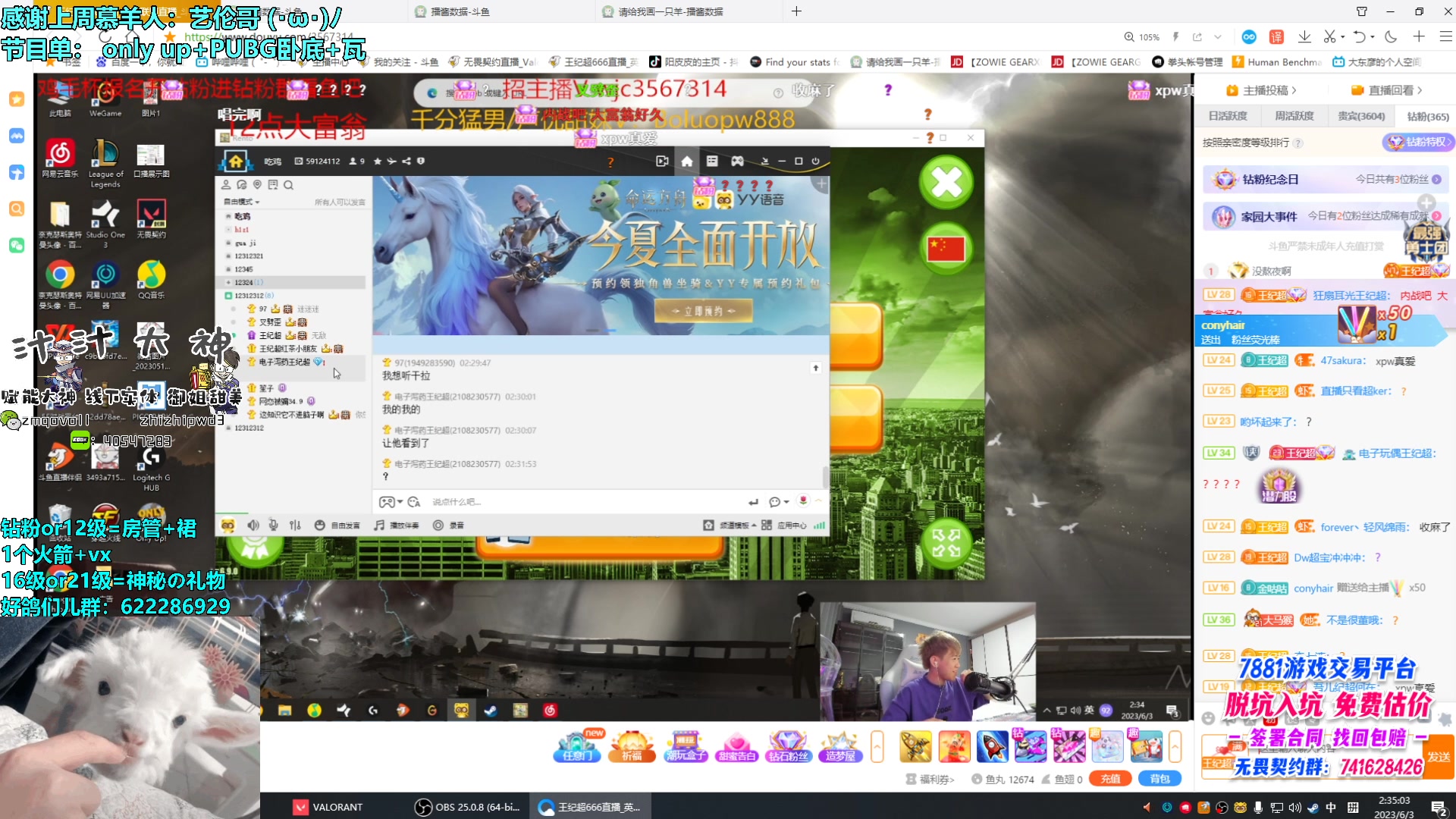Expand the 12324 channel node

(228, 282)
